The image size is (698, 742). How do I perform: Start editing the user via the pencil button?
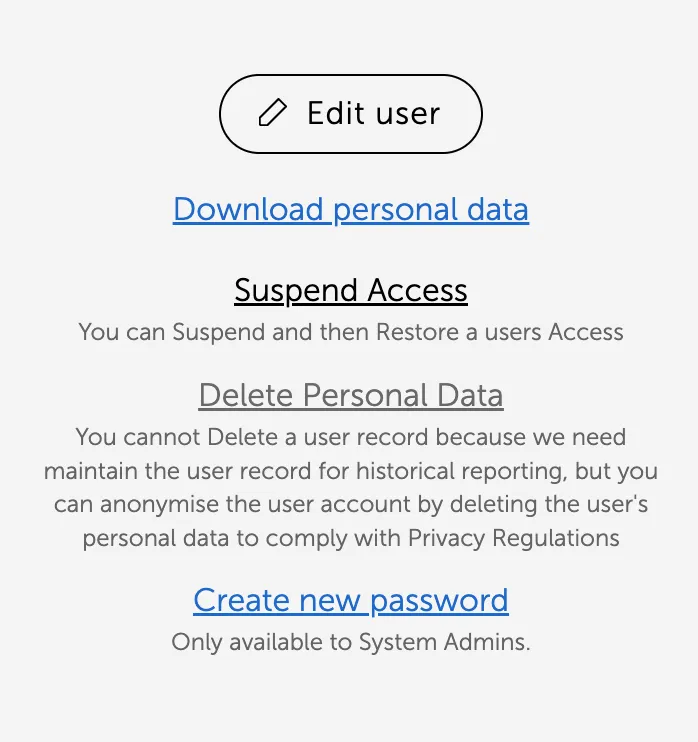[350, 114]
